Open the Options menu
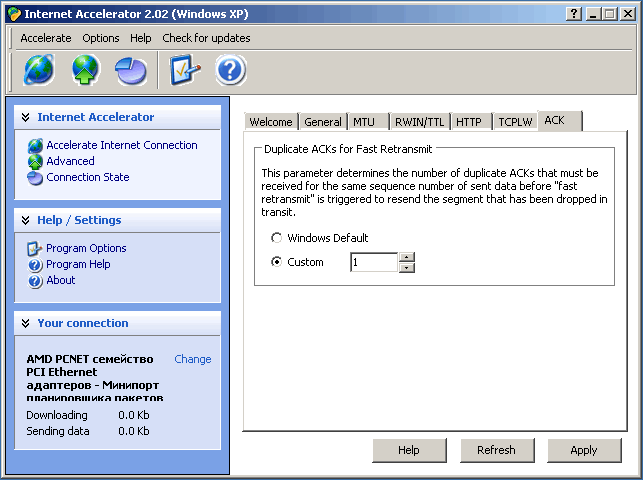The image size is (643, 480). tap(100, 38)
